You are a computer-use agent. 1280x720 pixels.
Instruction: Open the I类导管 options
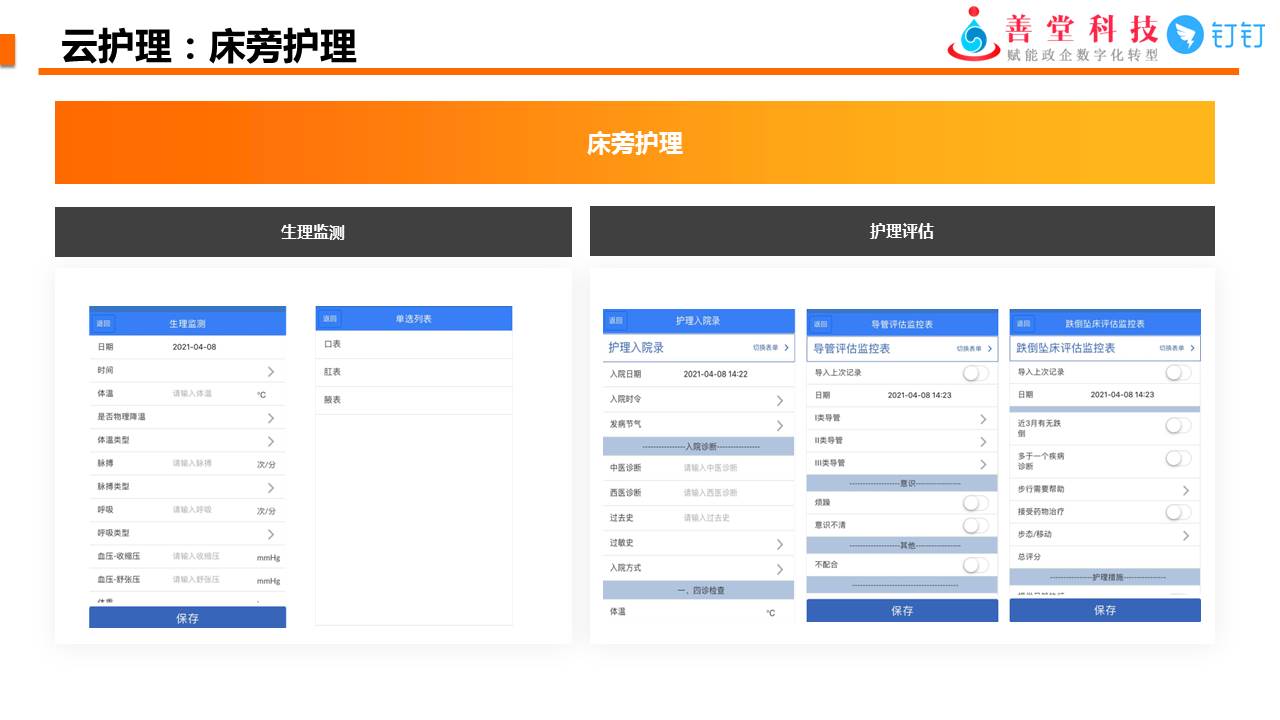[982, 419]
